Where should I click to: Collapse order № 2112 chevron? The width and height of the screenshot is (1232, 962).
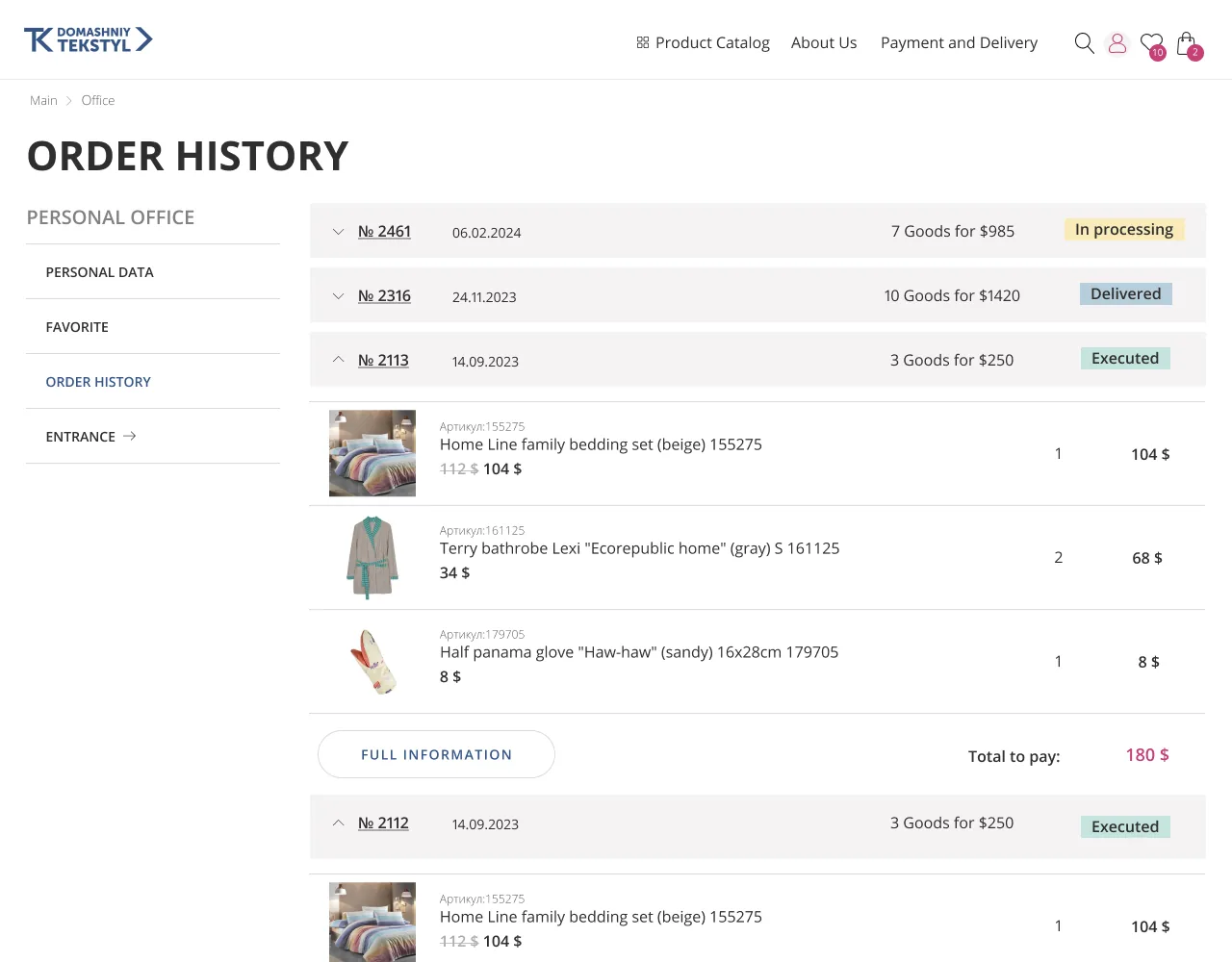[338, 823]
